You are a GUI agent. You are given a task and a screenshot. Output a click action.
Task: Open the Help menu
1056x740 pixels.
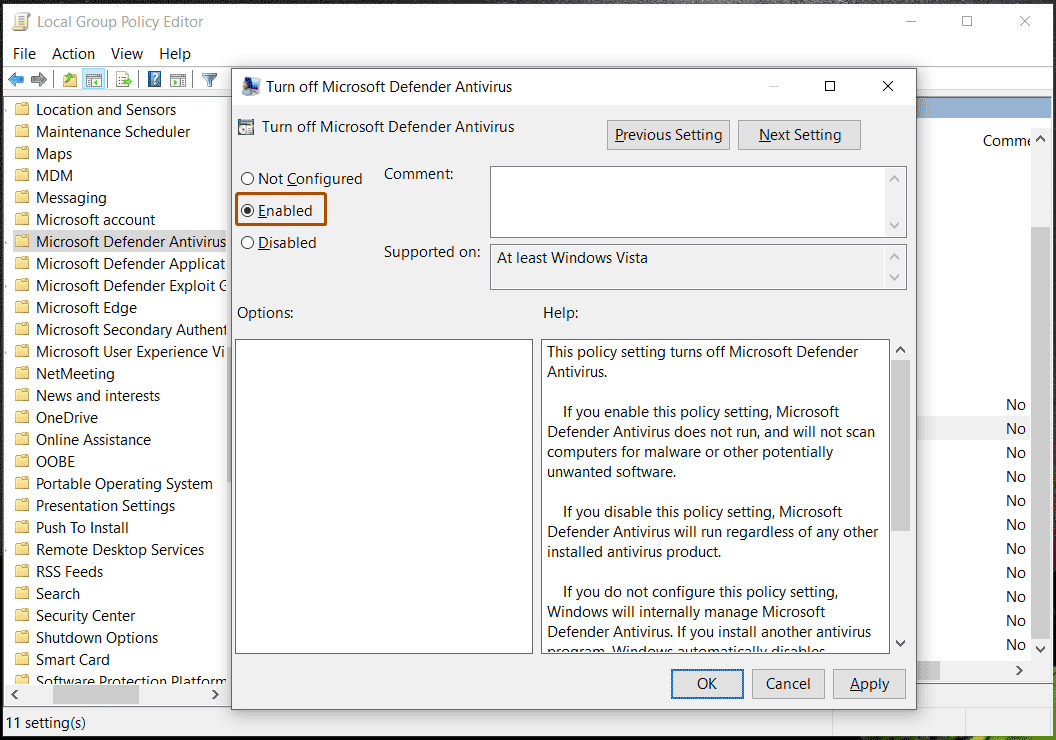point(175,53)
